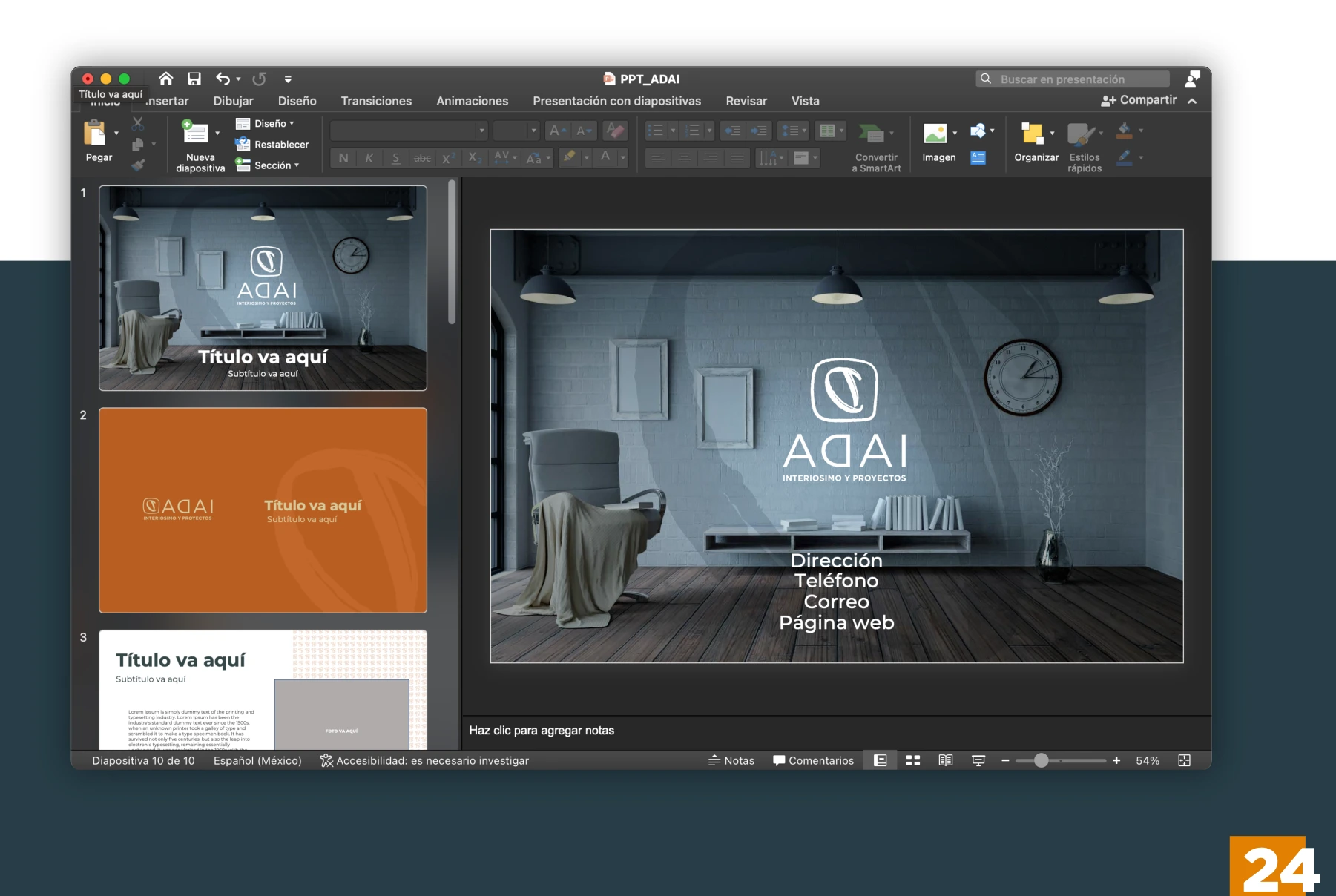Toggle strikethrough abc formatting
1336x896 pixels.
pyautogui.click(x=422, y=158)
